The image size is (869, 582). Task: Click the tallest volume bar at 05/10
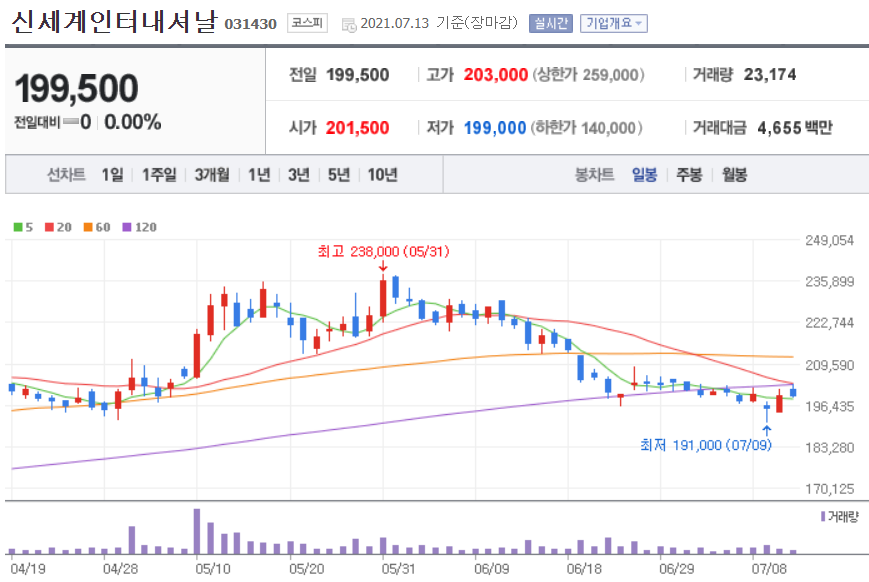pos(197,532)
